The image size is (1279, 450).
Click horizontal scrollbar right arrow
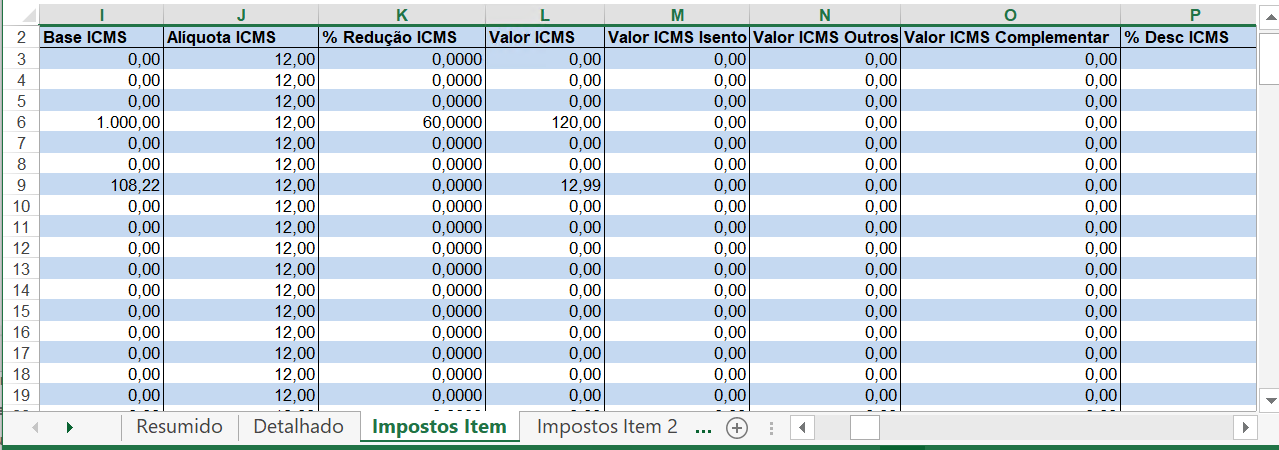(x=1245, y=427)
